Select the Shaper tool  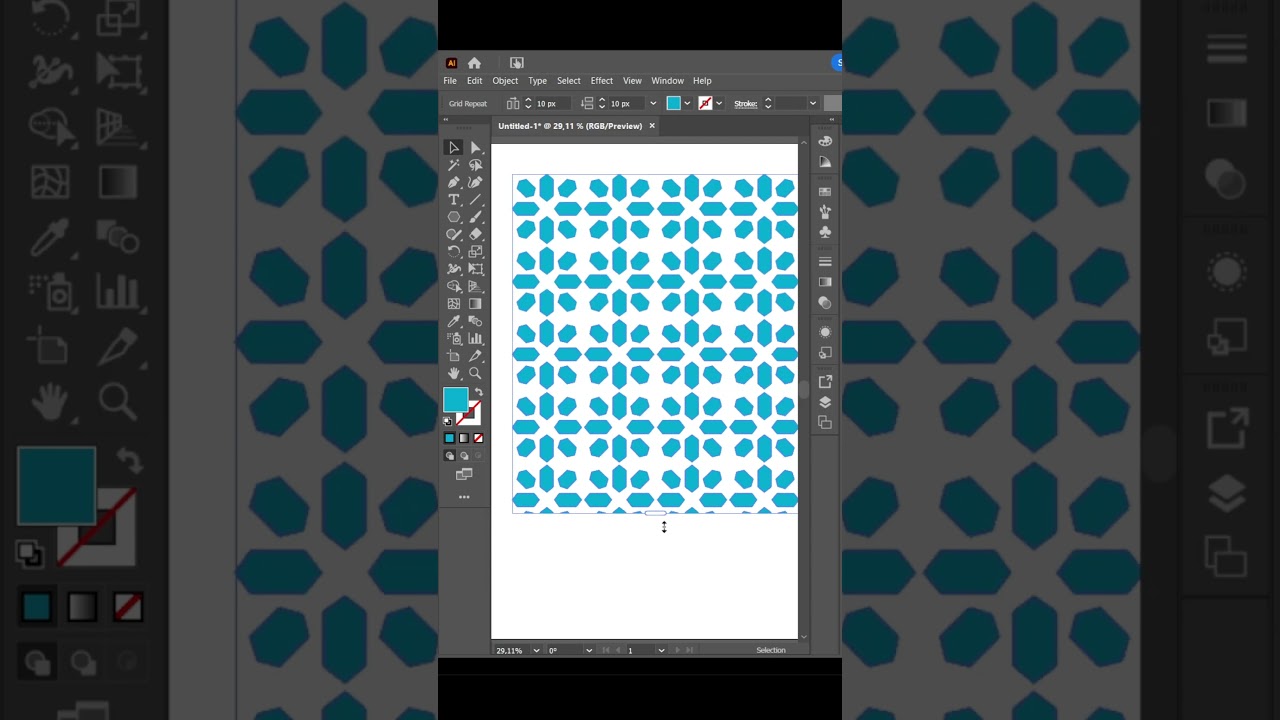454,234
